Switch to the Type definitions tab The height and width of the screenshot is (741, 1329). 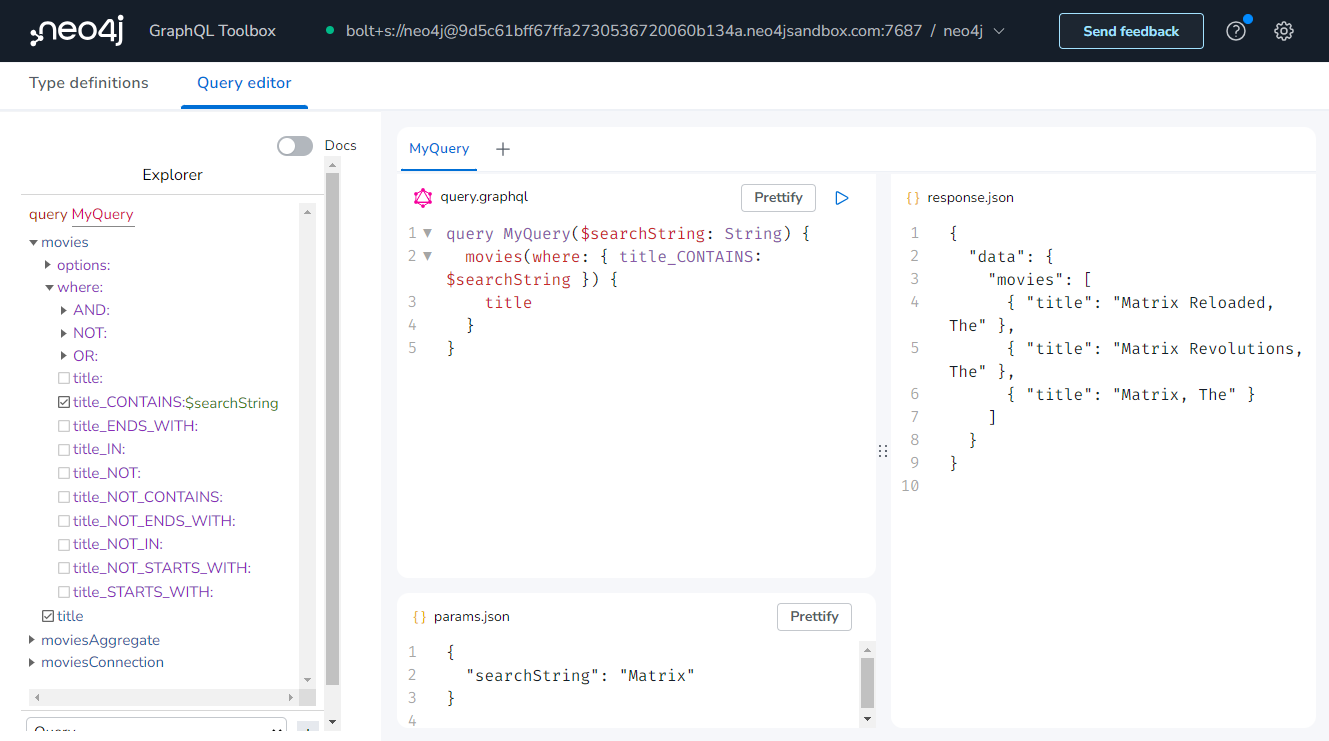pyautogui.click(x=88, y=83)
